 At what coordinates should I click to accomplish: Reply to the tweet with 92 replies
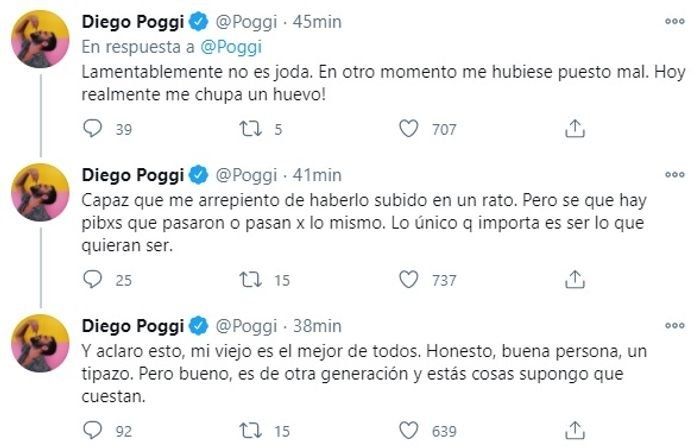(x=92, y=431)
